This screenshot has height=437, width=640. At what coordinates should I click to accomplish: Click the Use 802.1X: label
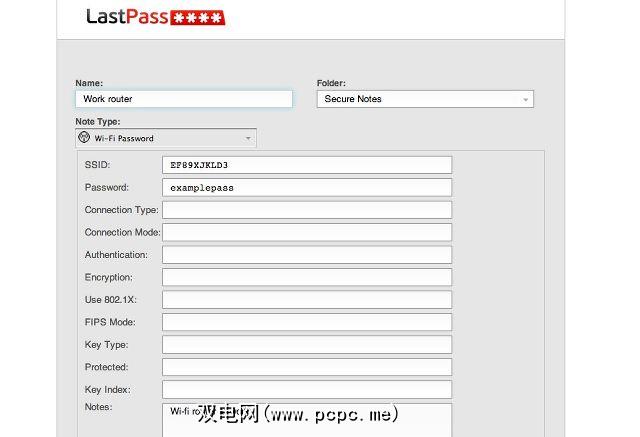111,299
